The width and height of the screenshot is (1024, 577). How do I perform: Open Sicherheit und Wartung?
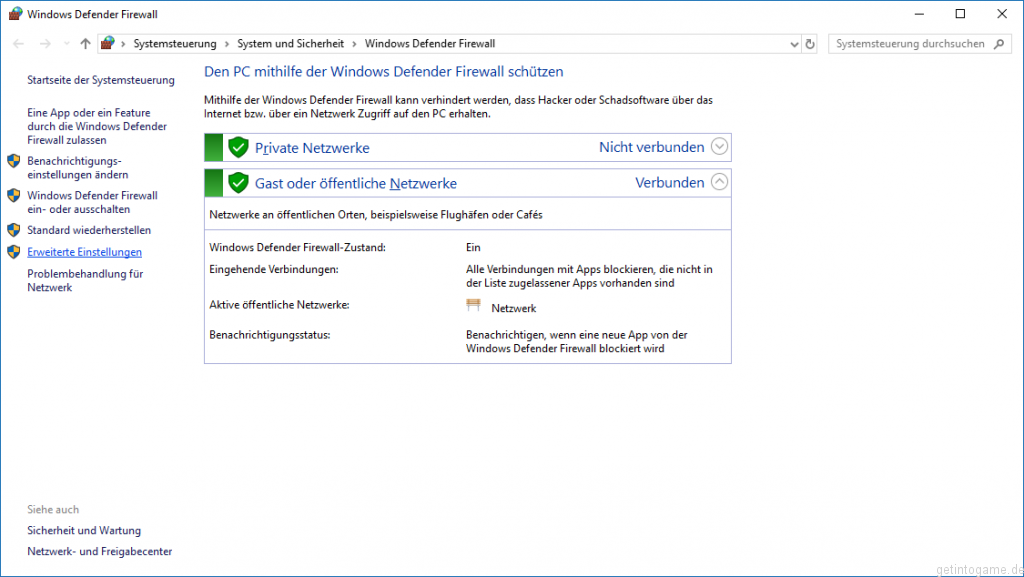84,530
